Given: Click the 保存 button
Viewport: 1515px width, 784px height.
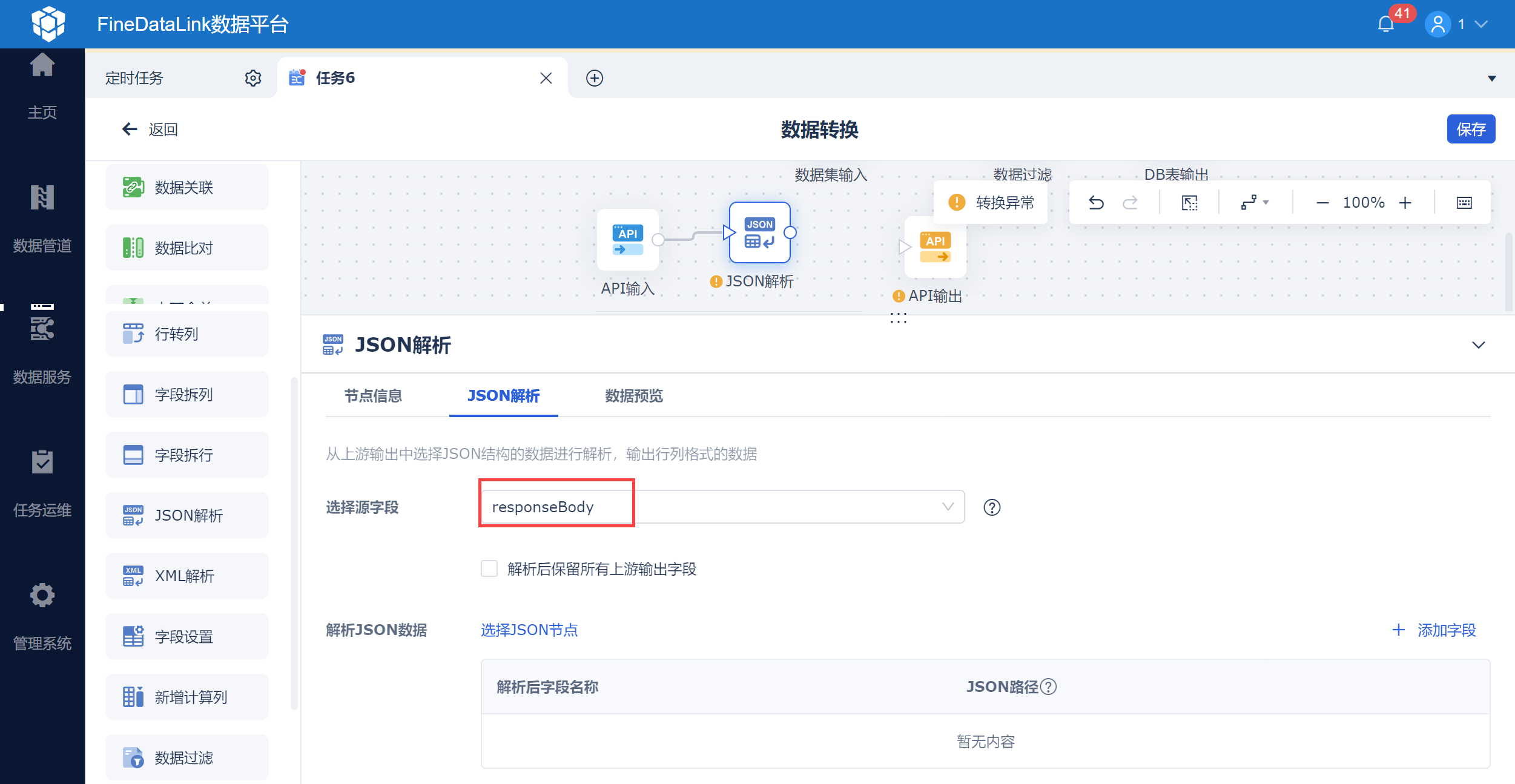Looking at the screenshot, I should tap(1470, 129).
